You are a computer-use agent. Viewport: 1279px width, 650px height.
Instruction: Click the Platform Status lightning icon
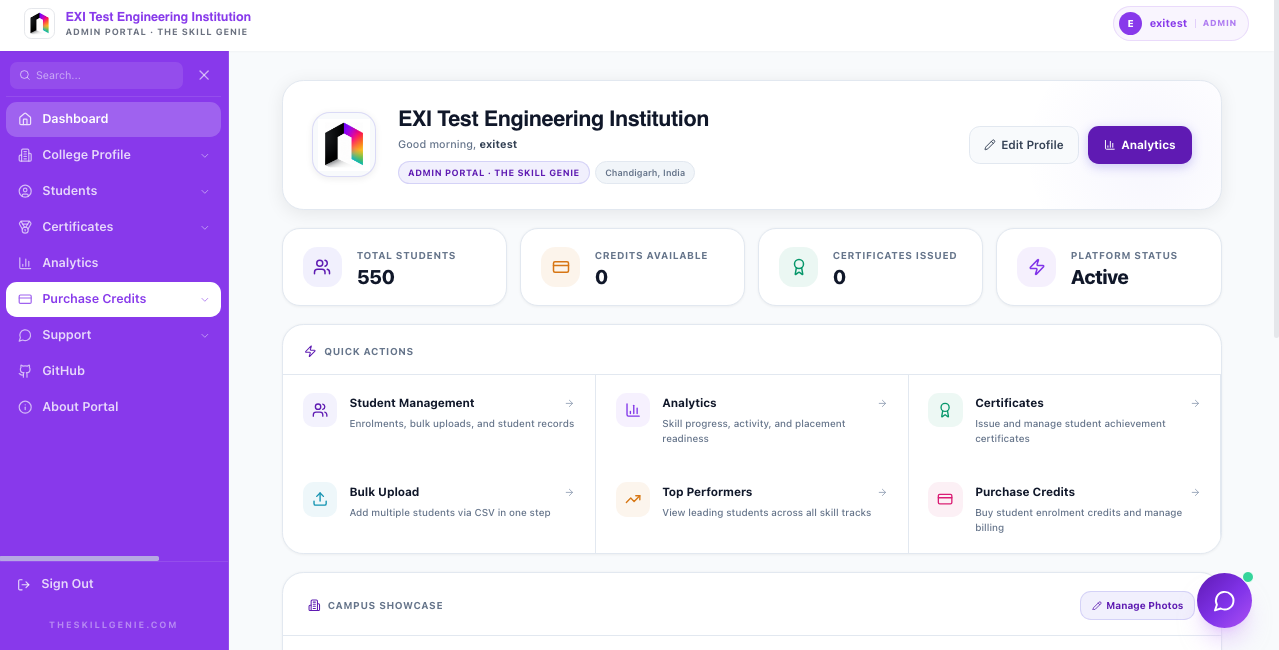coord(1036,267)
